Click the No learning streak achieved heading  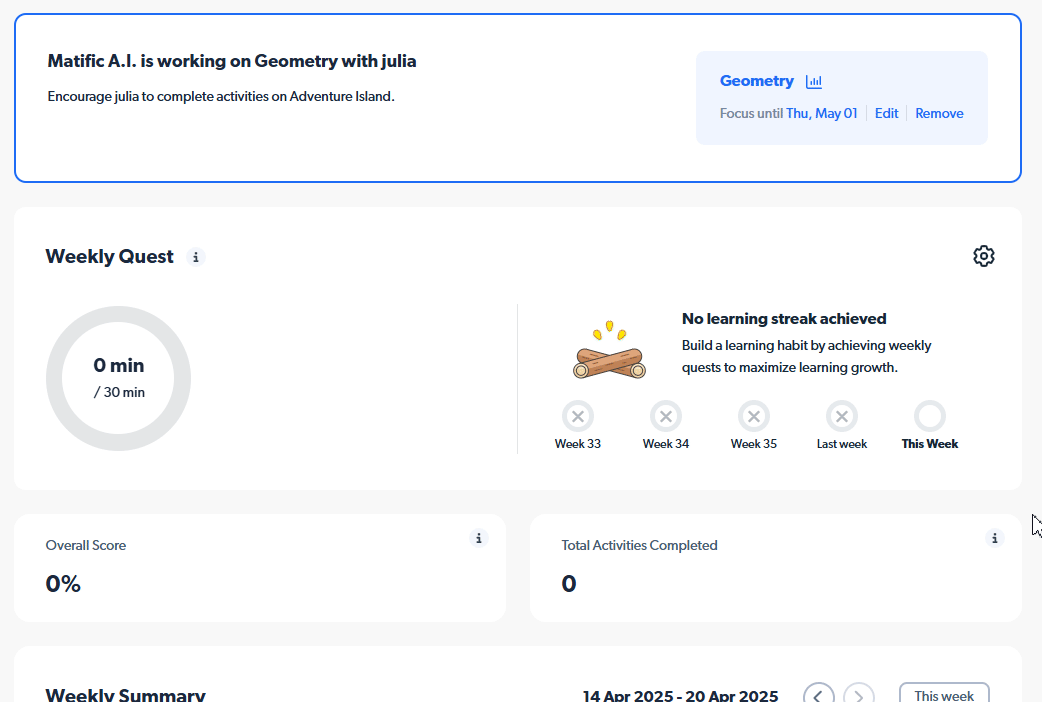(784, 318)
